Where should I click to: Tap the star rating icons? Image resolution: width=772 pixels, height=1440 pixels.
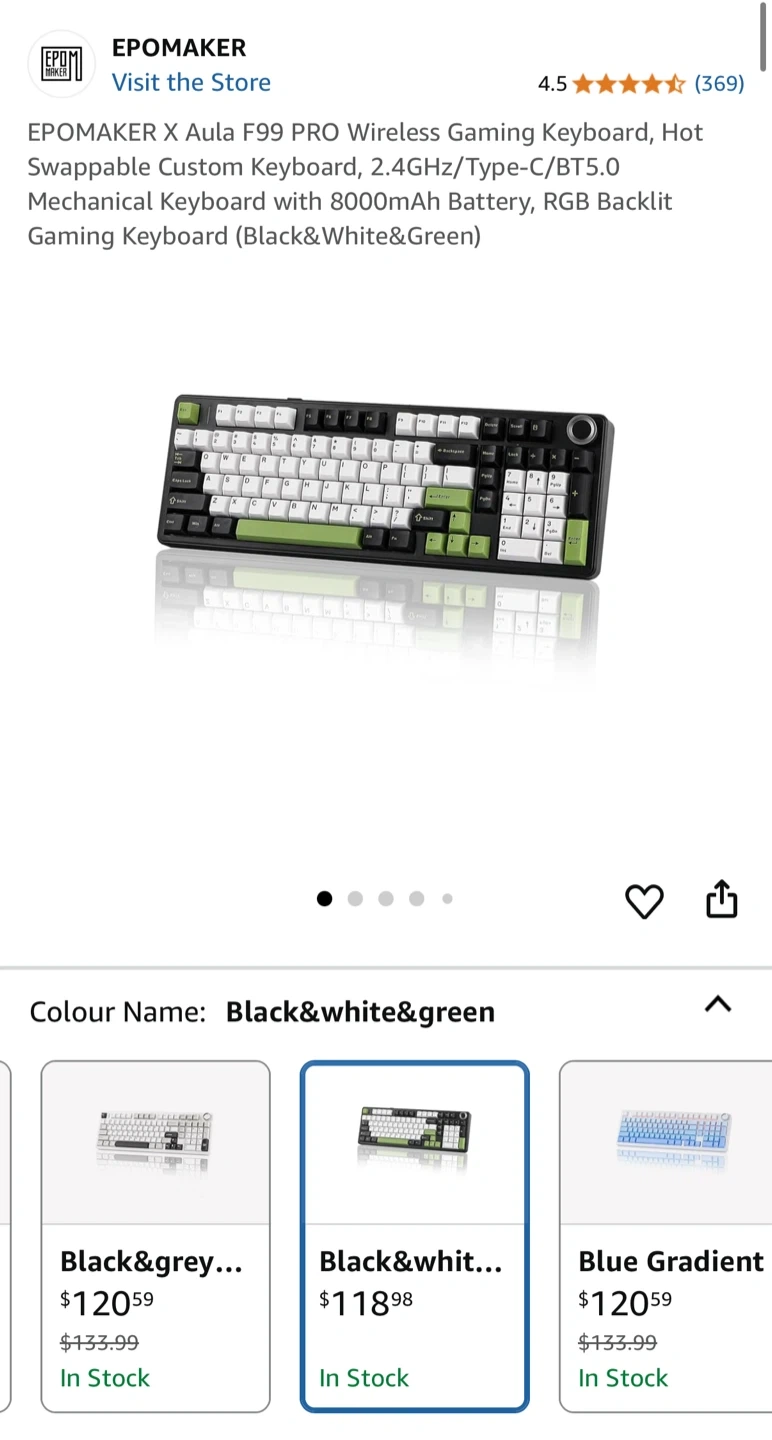(628, 84)
